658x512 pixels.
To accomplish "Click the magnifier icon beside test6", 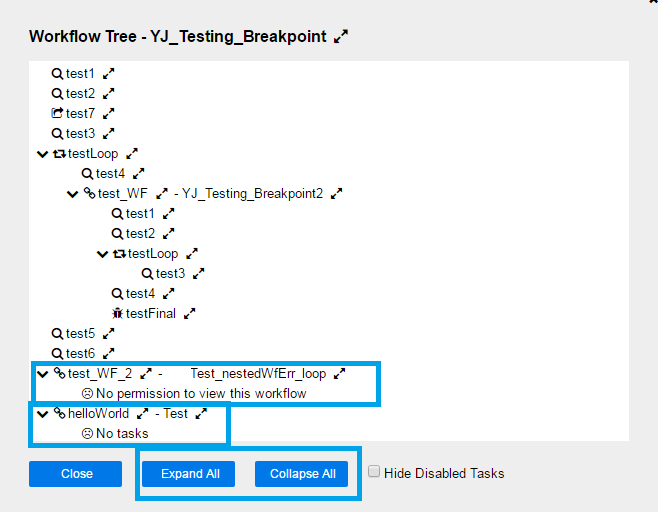I will (x=57, y=353).
